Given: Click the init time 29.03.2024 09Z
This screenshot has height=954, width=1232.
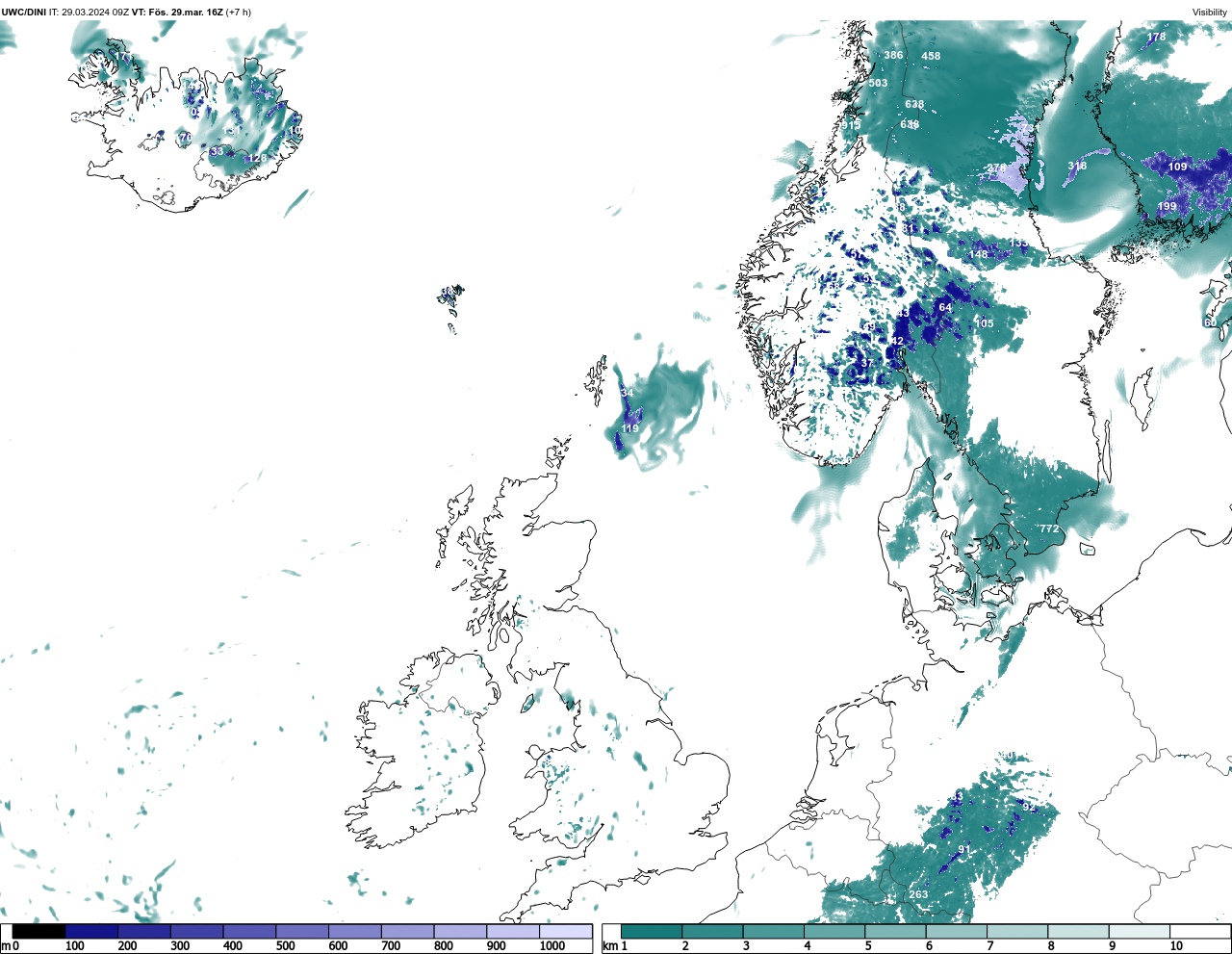Looking at the screenshot, I should point(95,12).
